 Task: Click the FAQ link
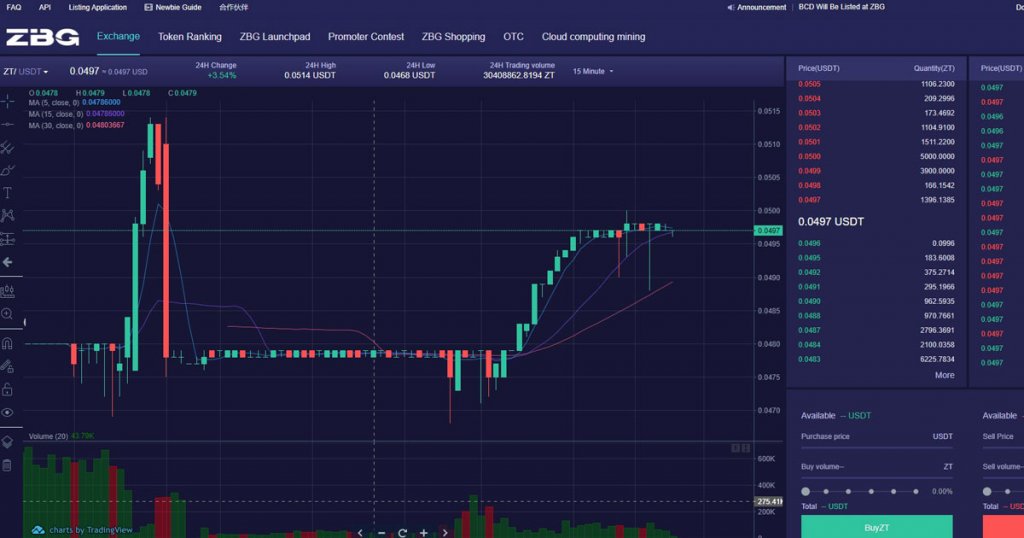[x=13, y=7]
